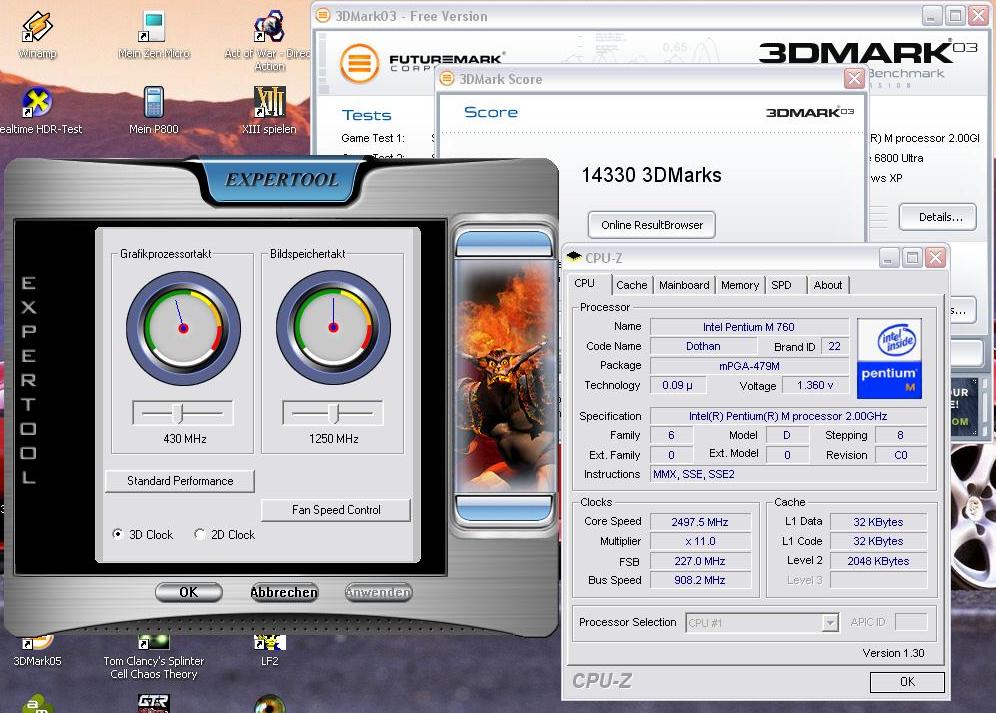
Task: Click the Core Speed value field
Action: 700,522
